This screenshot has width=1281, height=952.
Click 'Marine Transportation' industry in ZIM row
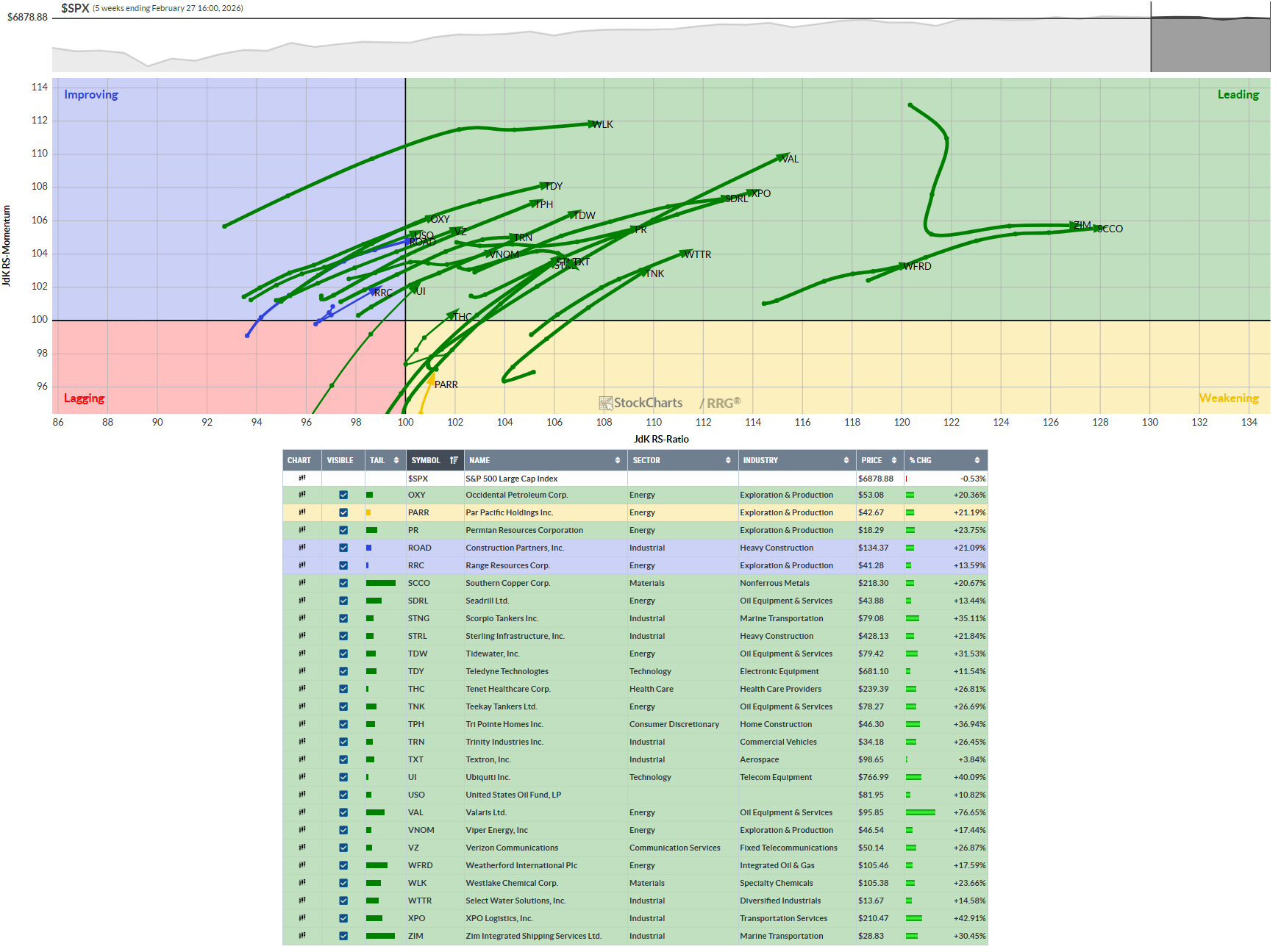(782, 936)
